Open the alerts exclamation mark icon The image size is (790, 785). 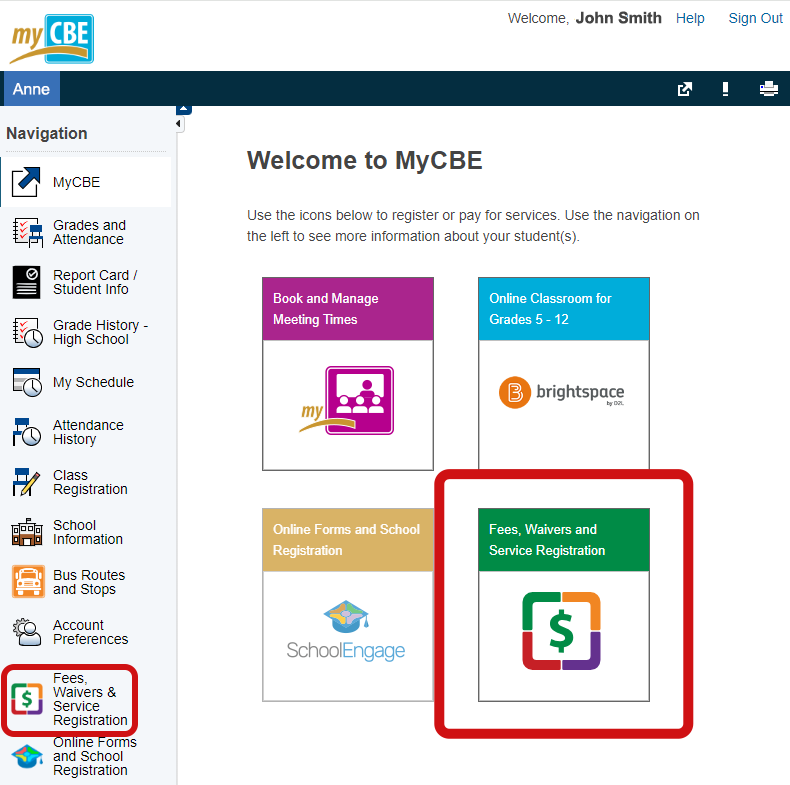tap(725, 89)
